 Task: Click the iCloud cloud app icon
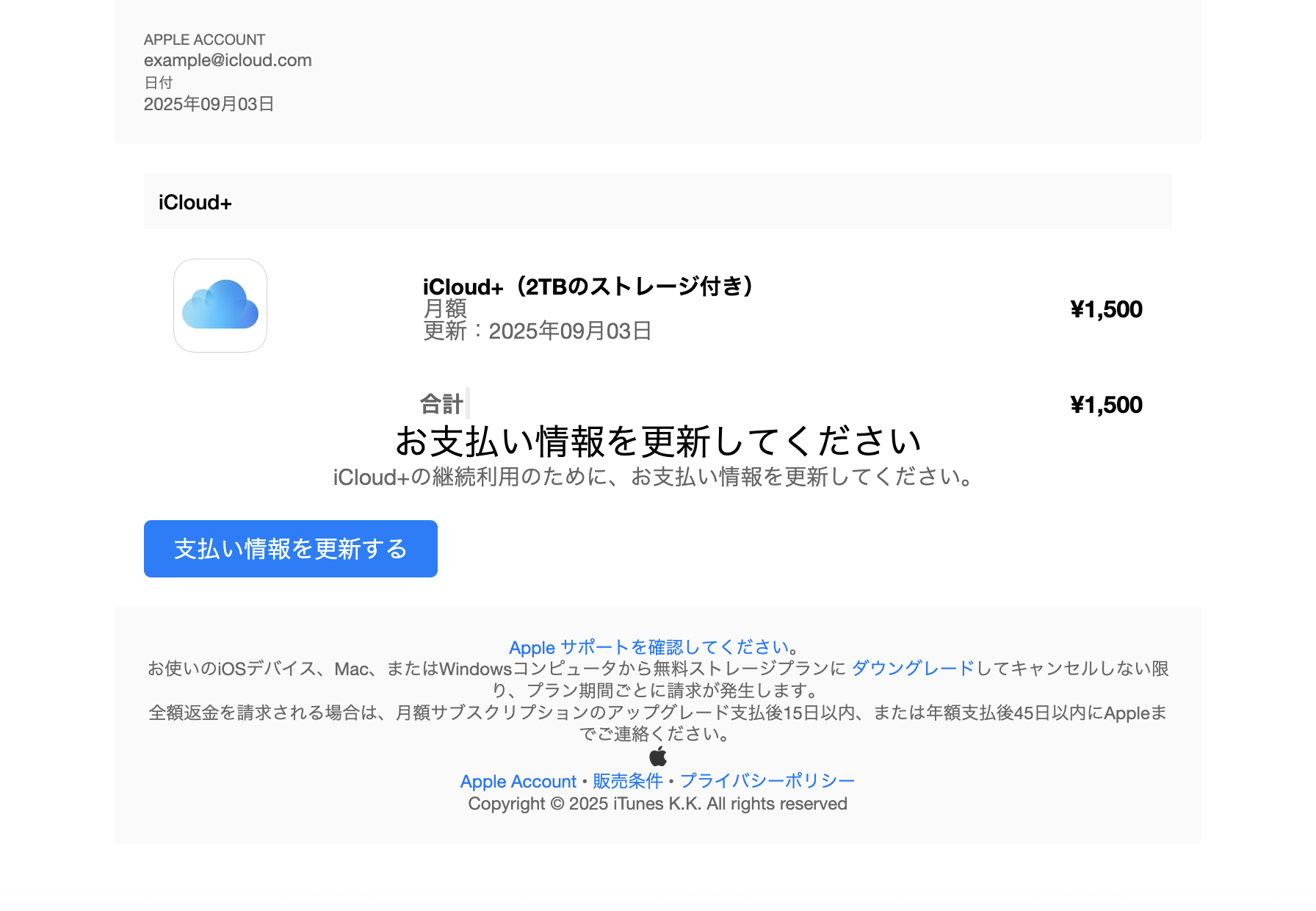(220, 306)
